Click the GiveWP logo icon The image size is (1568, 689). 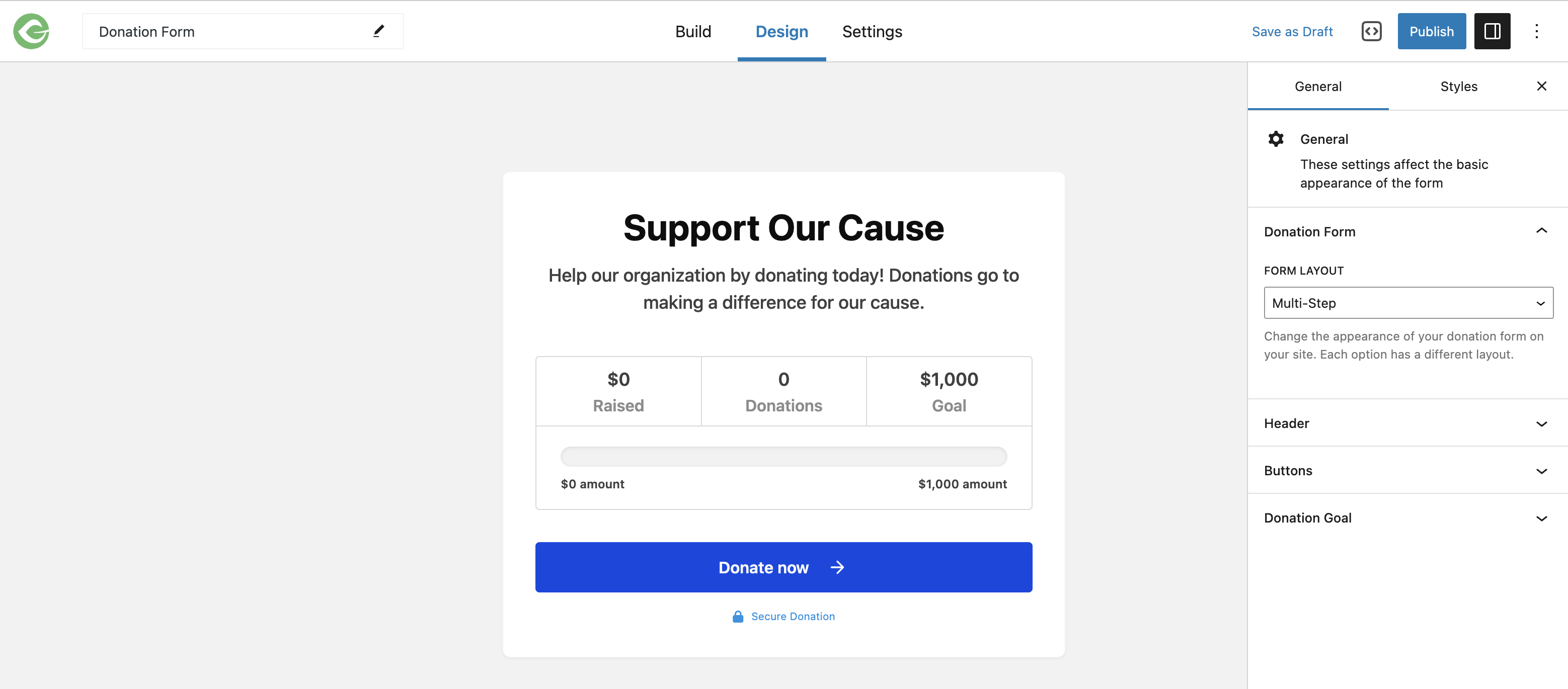point(30,31)
